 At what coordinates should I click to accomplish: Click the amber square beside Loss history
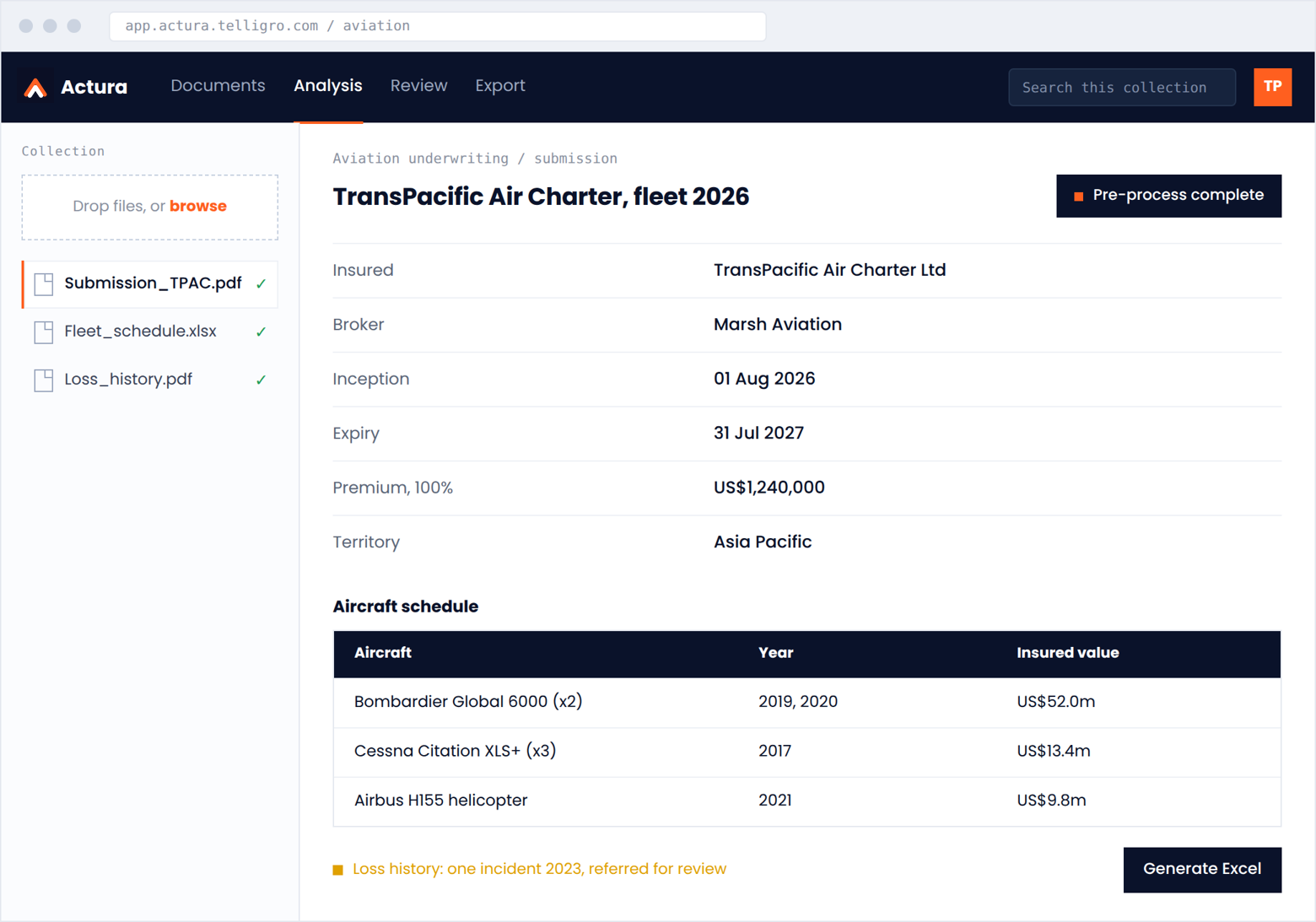click(338, 870)
